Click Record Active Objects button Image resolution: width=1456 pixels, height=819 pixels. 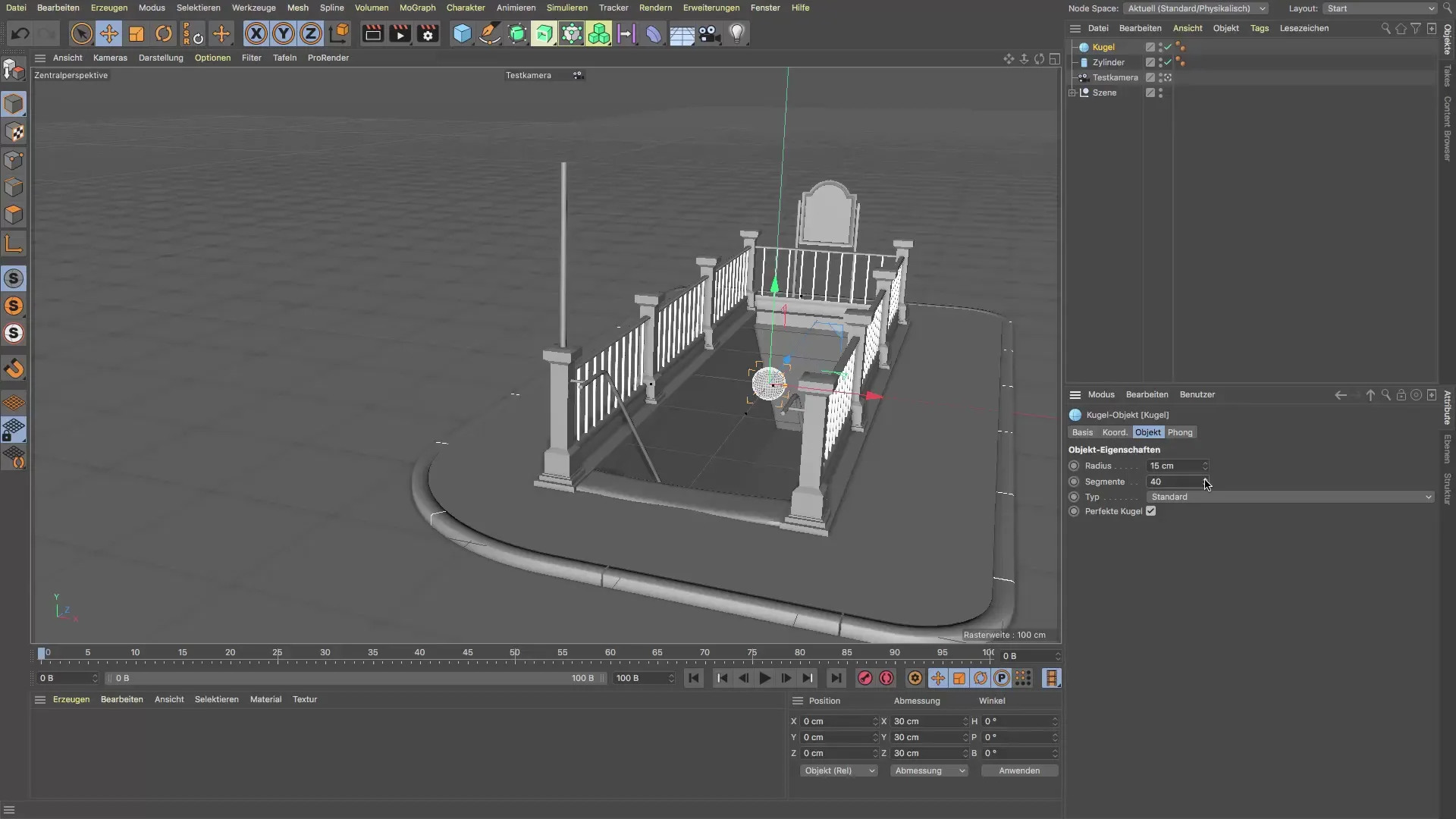864,678
